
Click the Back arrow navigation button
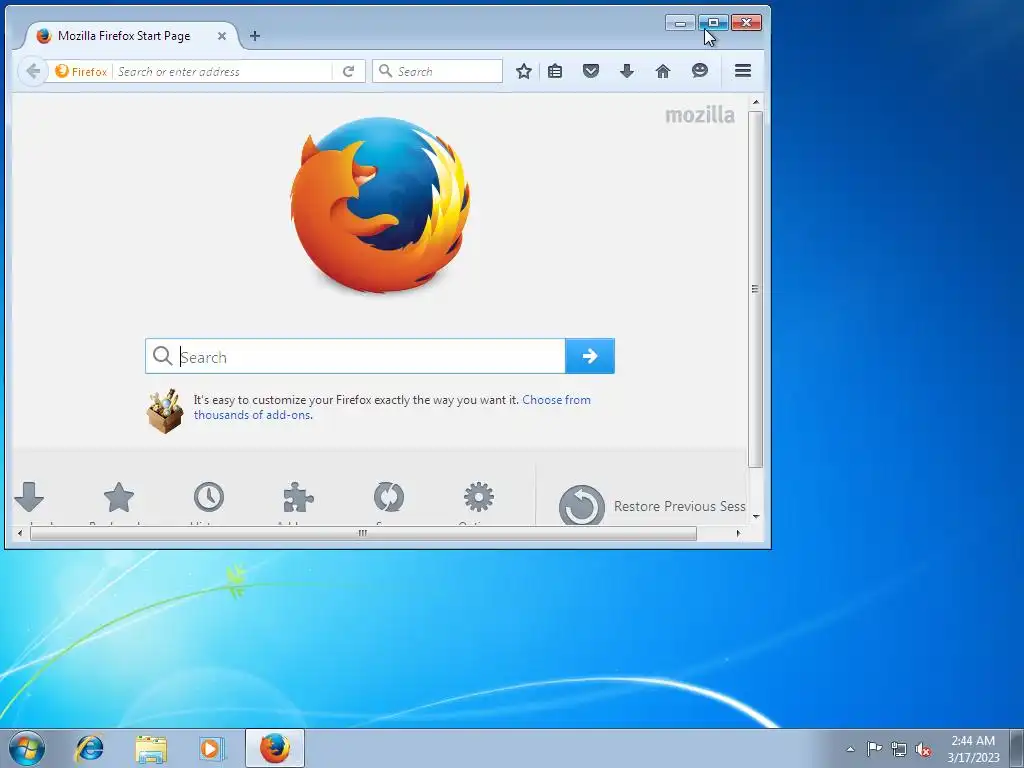click(x=33, y=71)
